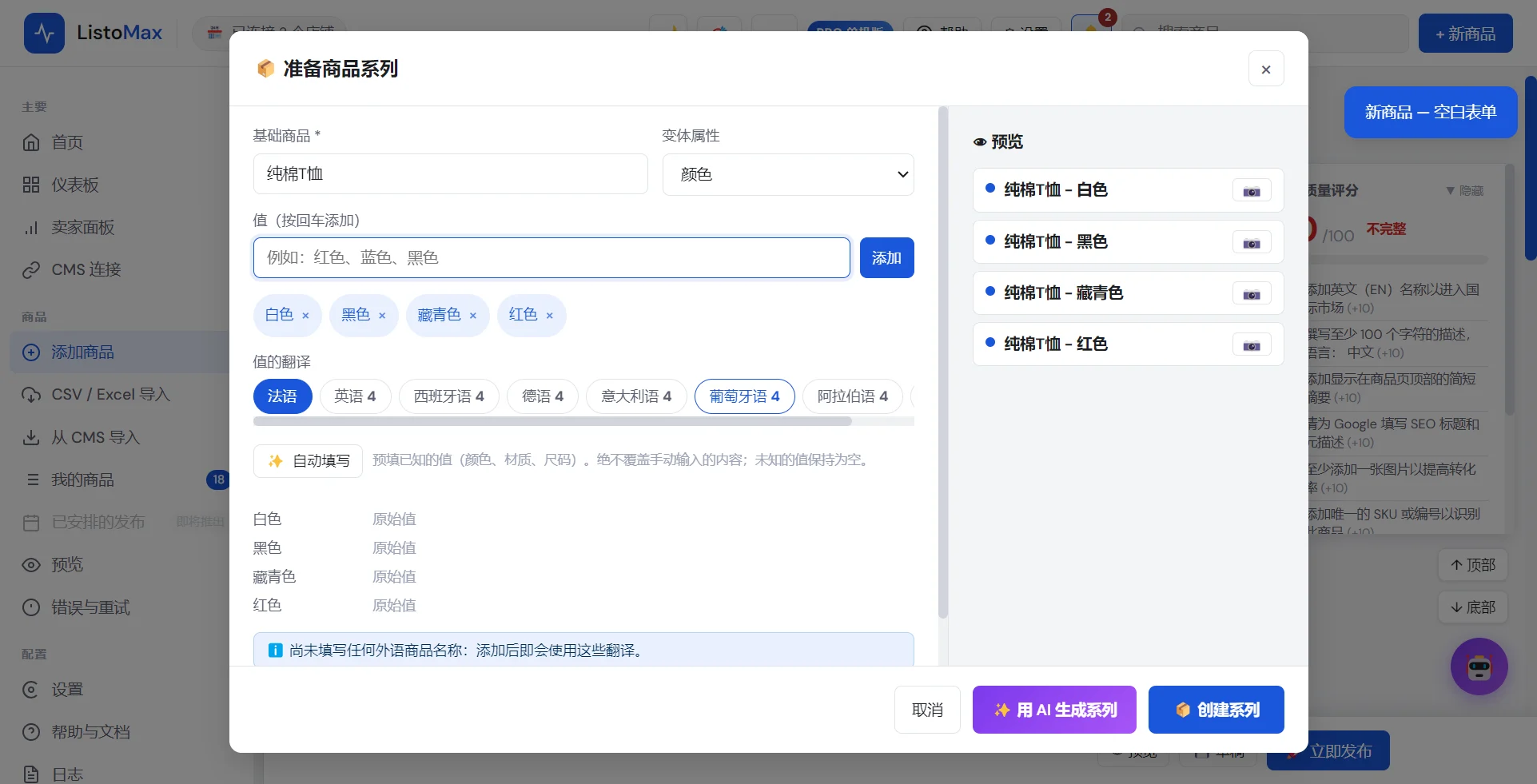Click 白色 原始值 translation field

coord(394,519)
